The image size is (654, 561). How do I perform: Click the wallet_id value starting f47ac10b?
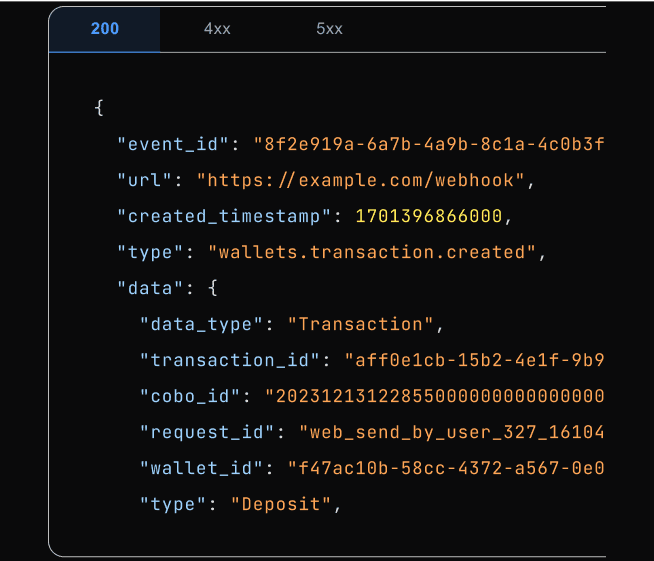(x=446, y=468)
